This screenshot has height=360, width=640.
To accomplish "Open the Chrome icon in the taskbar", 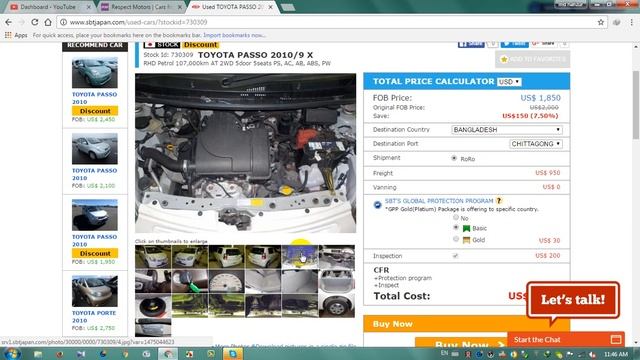I will (168, 354).
